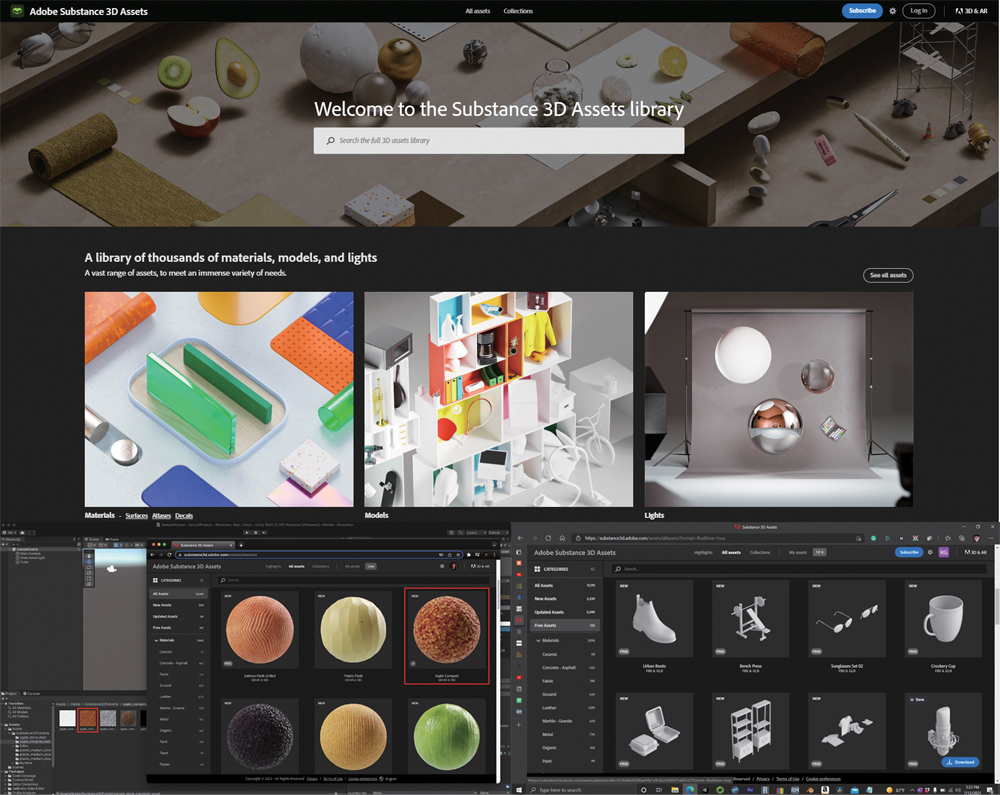Select the Hand tool in Unity scene view
The width and height of the screenshot is (1000, 795).
pyautogui.click(x=89, y=556)
